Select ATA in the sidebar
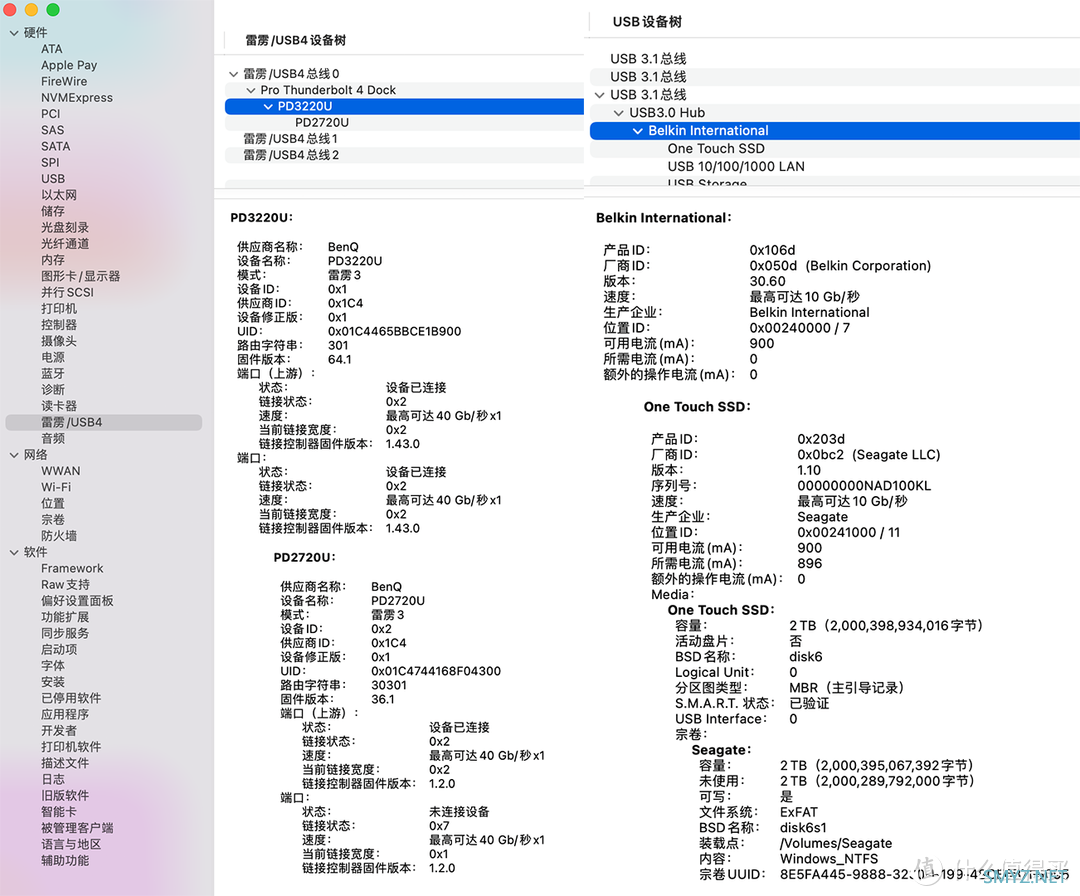 [52, 49]
